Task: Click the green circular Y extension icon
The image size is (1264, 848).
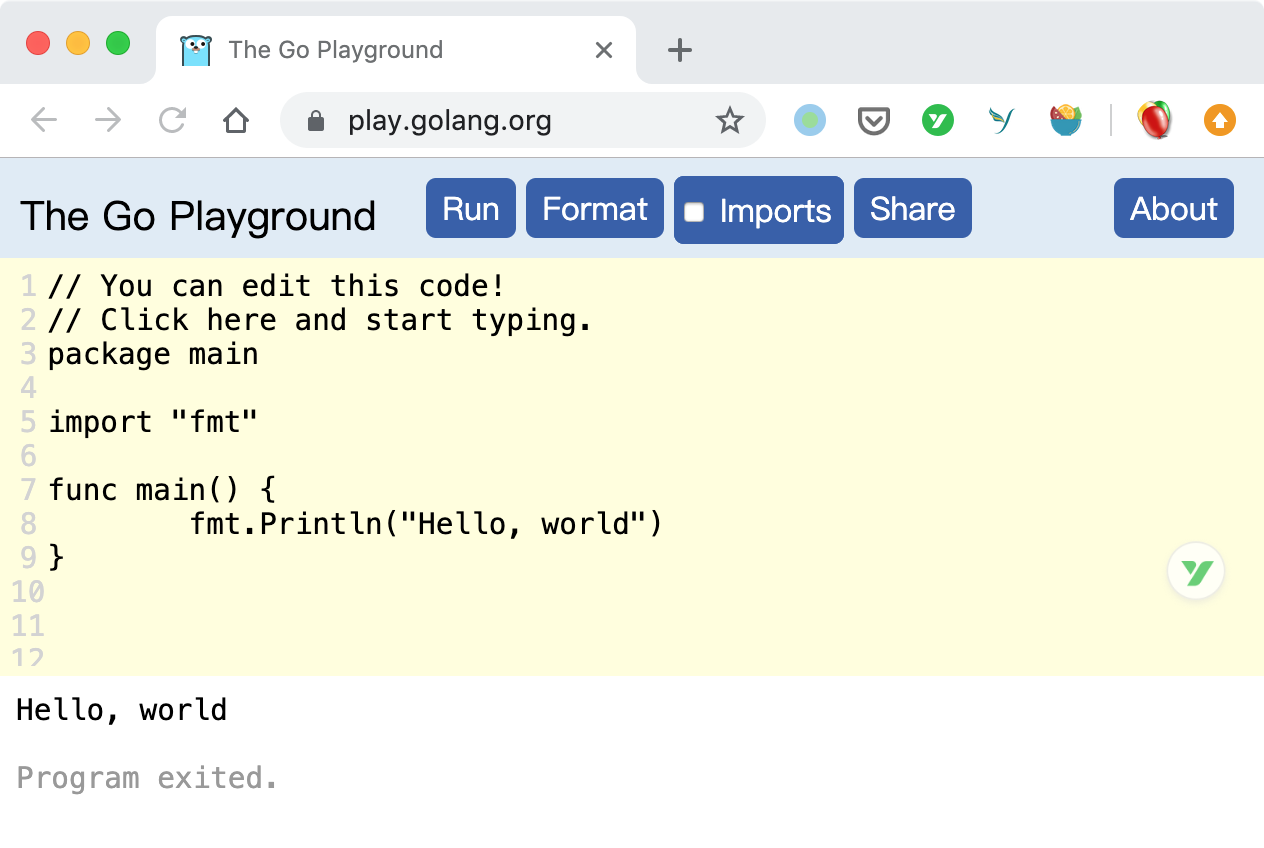Action: (x=937, y=121)
